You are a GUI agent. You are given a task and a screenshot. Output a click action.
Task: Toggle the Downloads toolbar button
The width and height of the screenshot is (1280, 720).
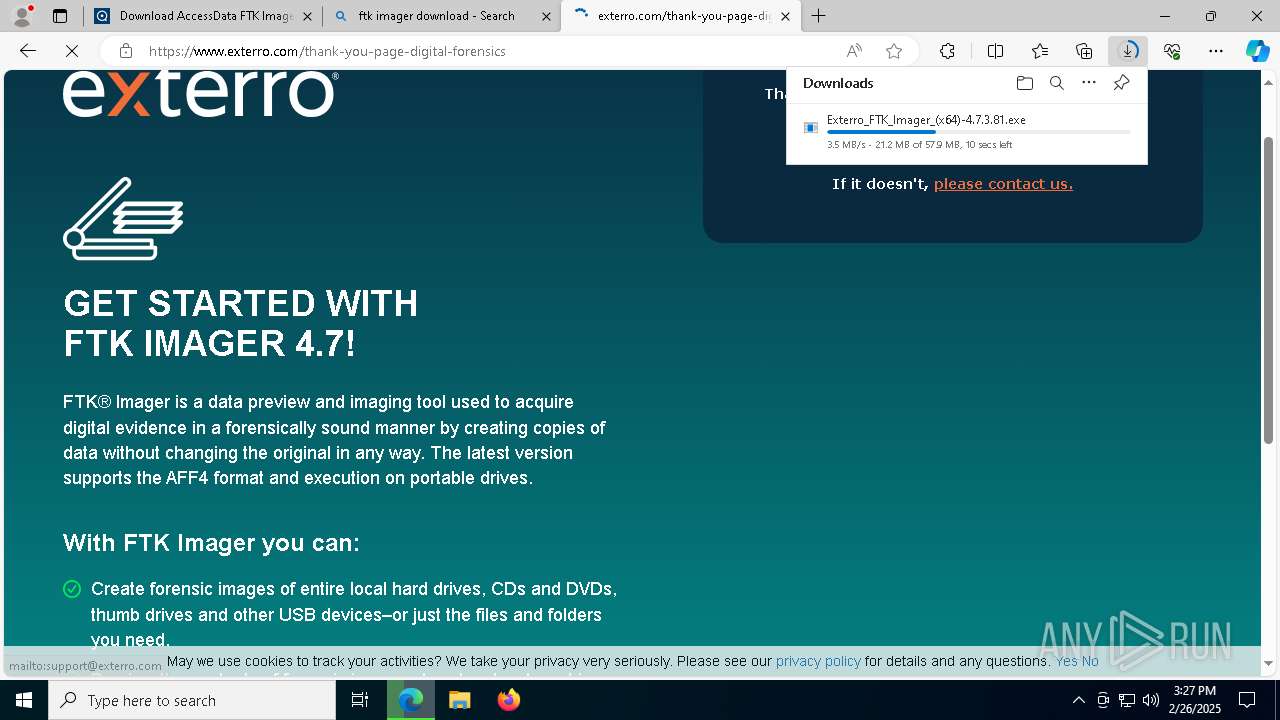click(x=1128, y=51)
